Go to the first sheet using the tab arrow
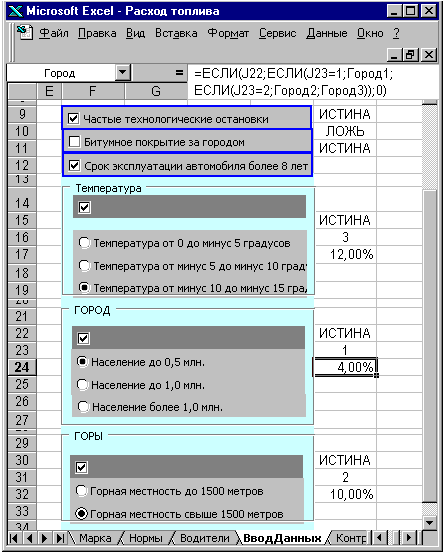 [14, 538]
